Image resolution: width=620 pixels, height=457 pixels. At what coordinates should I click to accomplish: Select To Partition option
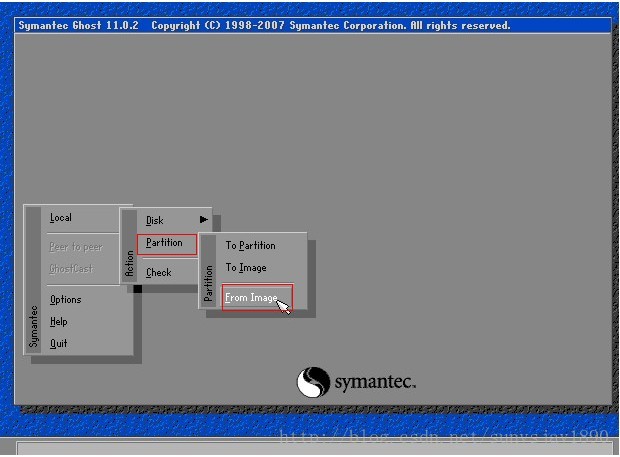[251, 245]
